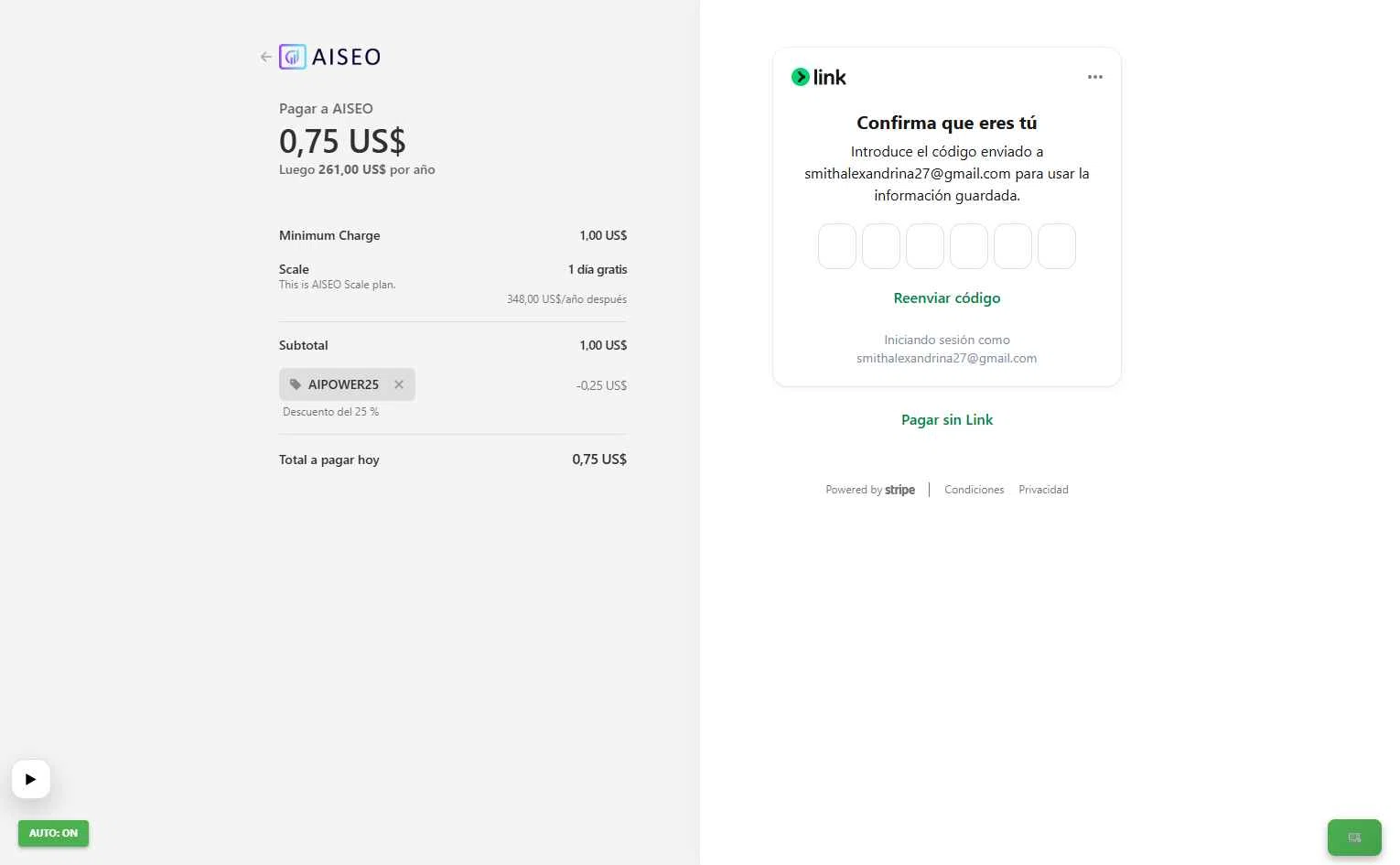Focus the fourth verification code box
Screen dimensions: 1400x865
969,246
